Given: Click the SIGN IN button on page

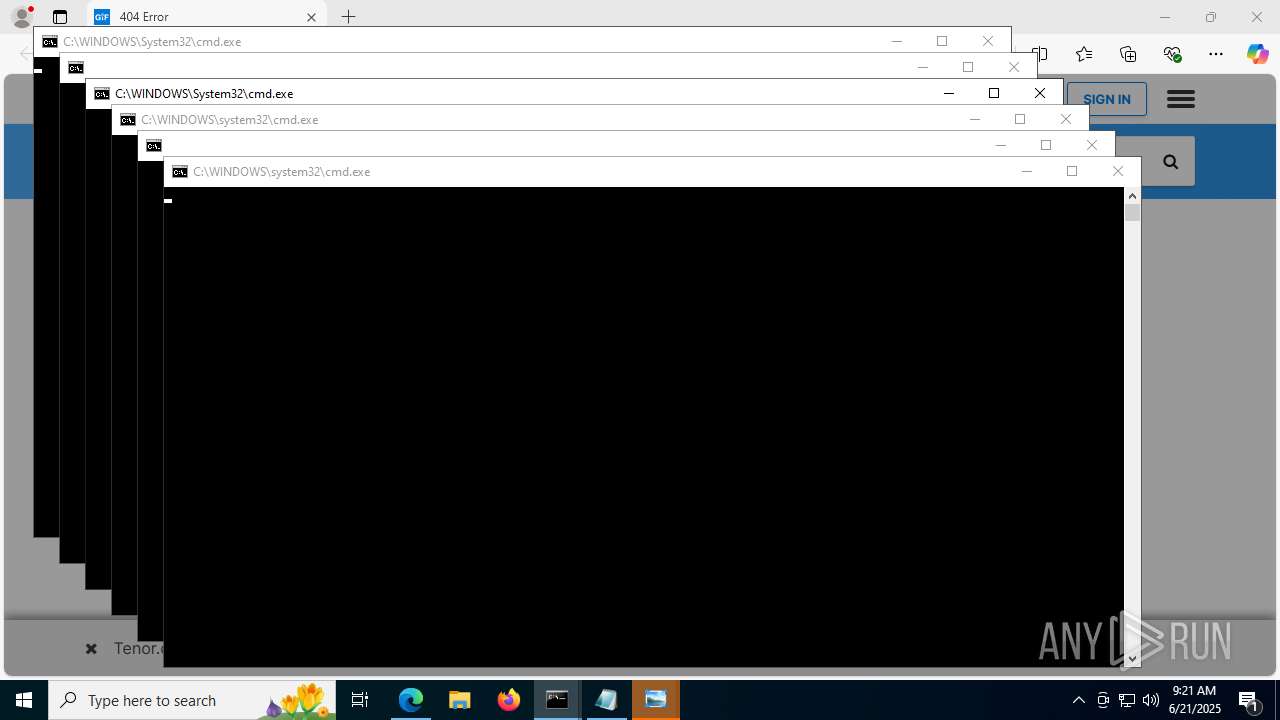Looking at the screenshot, I should [1106, 99].
